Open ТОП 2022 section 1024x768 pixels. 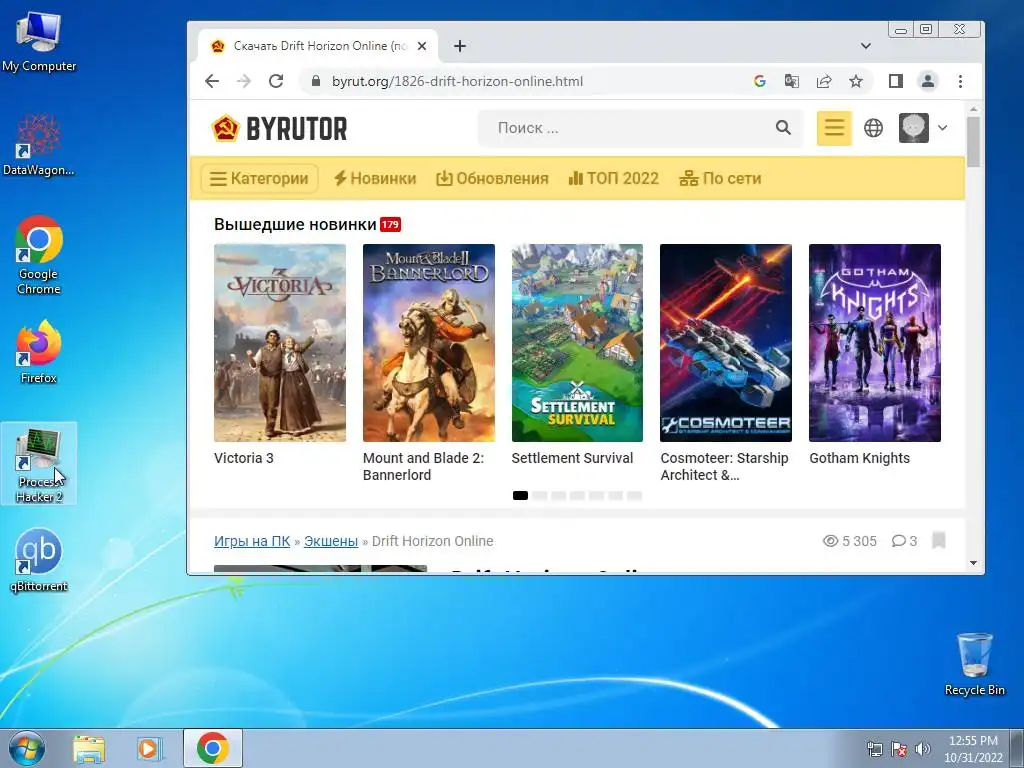[x=614, y=178]
